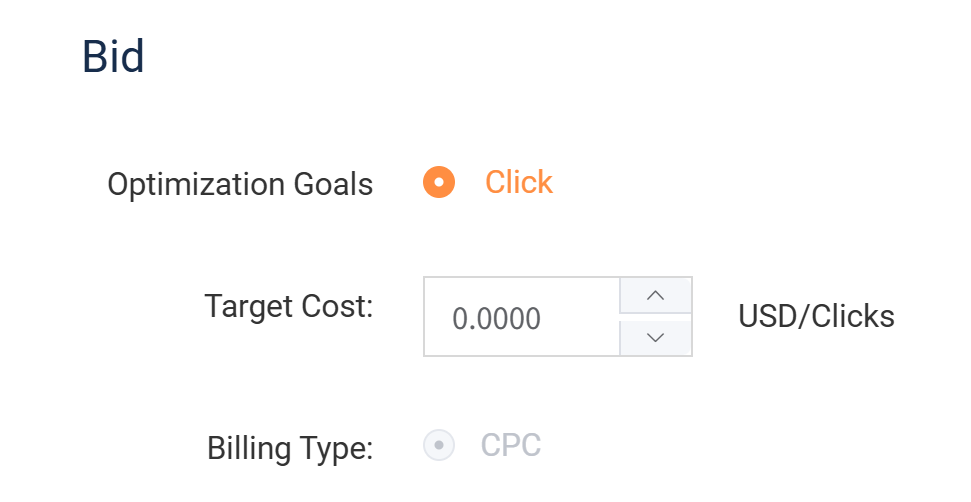Click the Billing Type label
This screenshot has width=971, height=502.
[x=290, y=448]
